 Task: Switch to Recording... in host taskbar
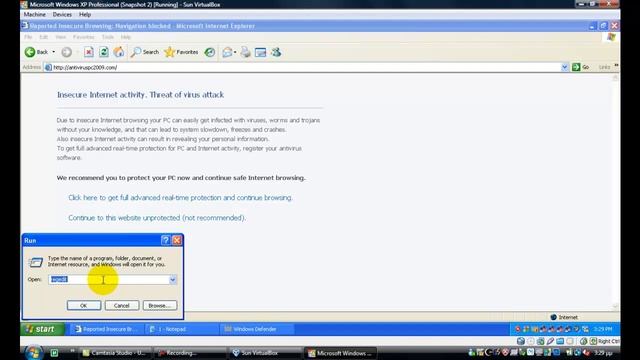click(191, 353)
